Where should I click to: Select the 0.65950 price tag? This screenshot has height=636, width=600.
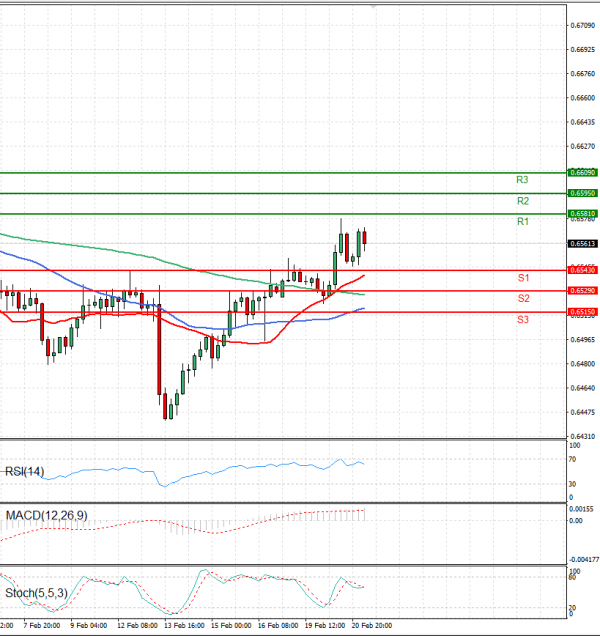583,193
